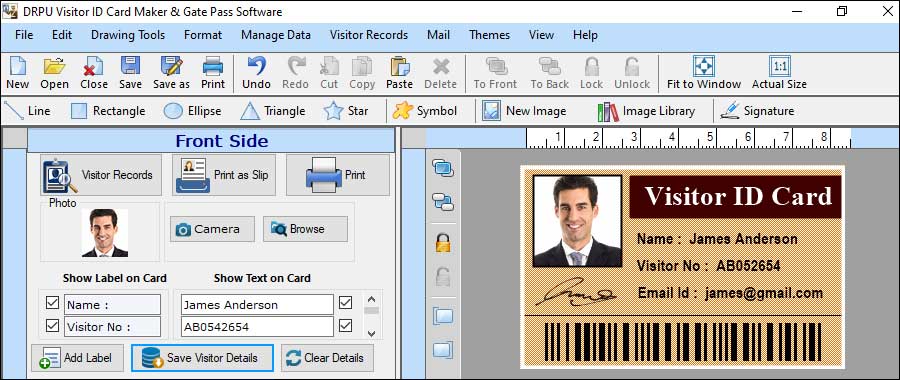Click the Copy icon
The width and height of the screenshot is (900, 380).
[362, 66]
